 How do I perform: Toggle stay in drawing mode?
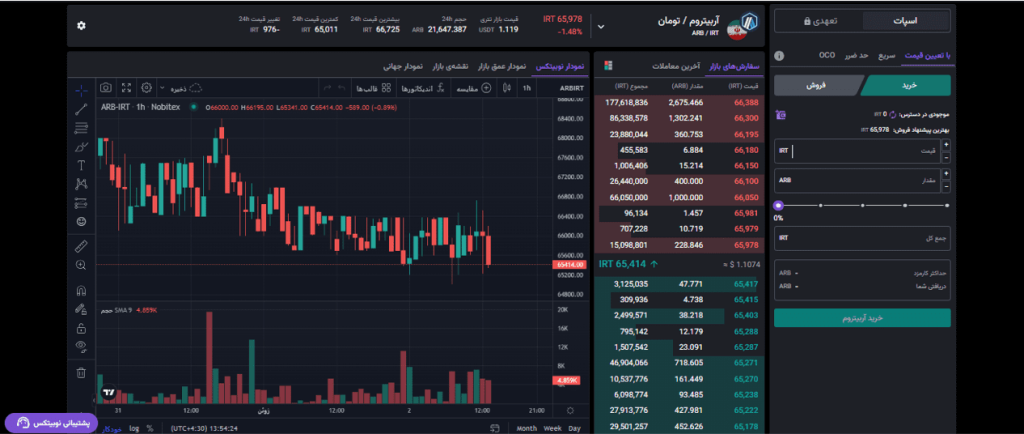[x=81, y=309]
